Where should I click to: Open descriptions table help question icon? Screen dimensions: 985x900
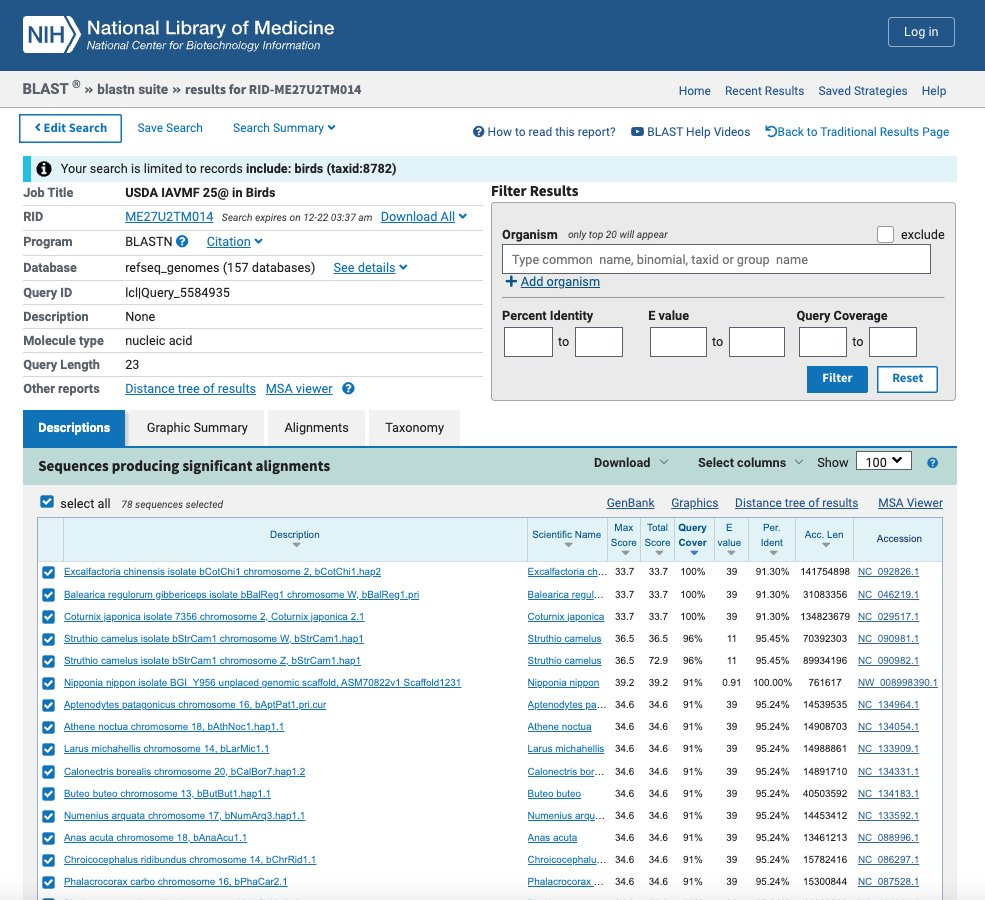point(932,463)
